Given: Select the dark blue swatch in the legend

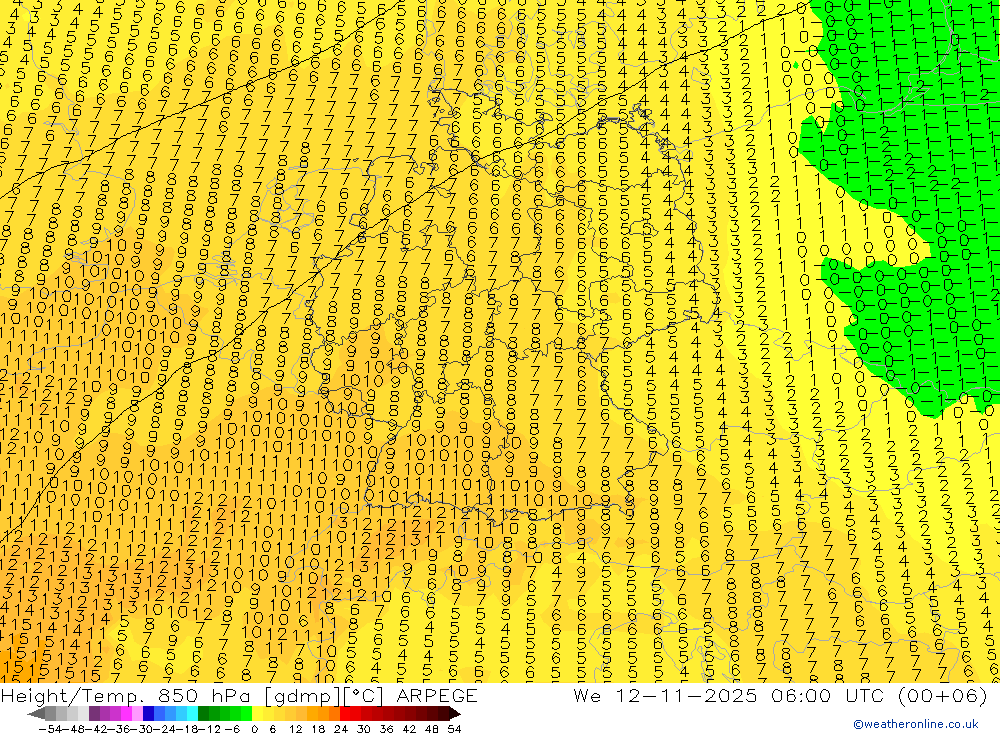Looking at the screenshot, I should pos(149,714).
